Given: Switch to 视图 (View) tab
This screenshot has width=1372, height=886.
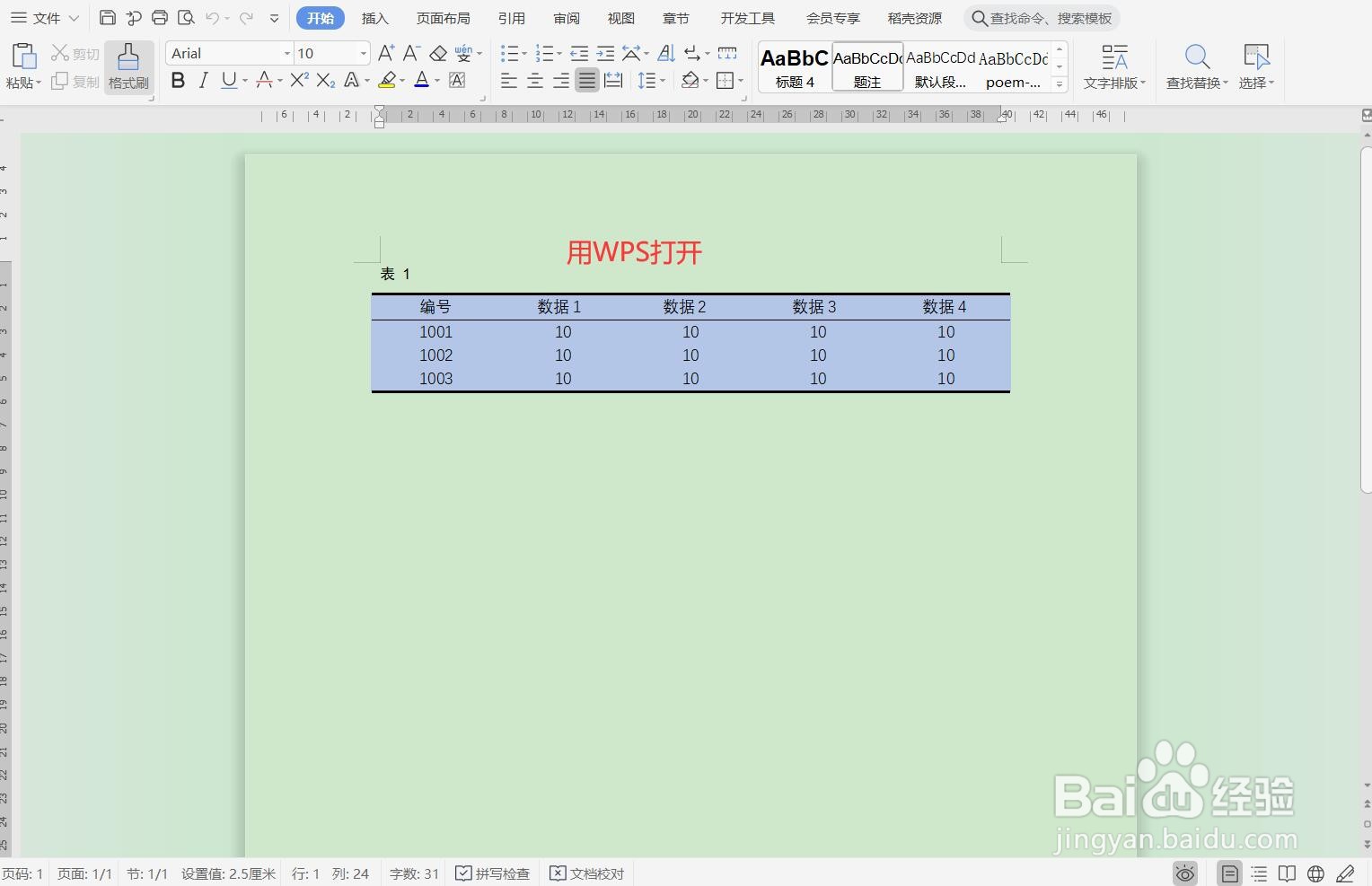Looking at the screenshot, I should coord(621,18).
